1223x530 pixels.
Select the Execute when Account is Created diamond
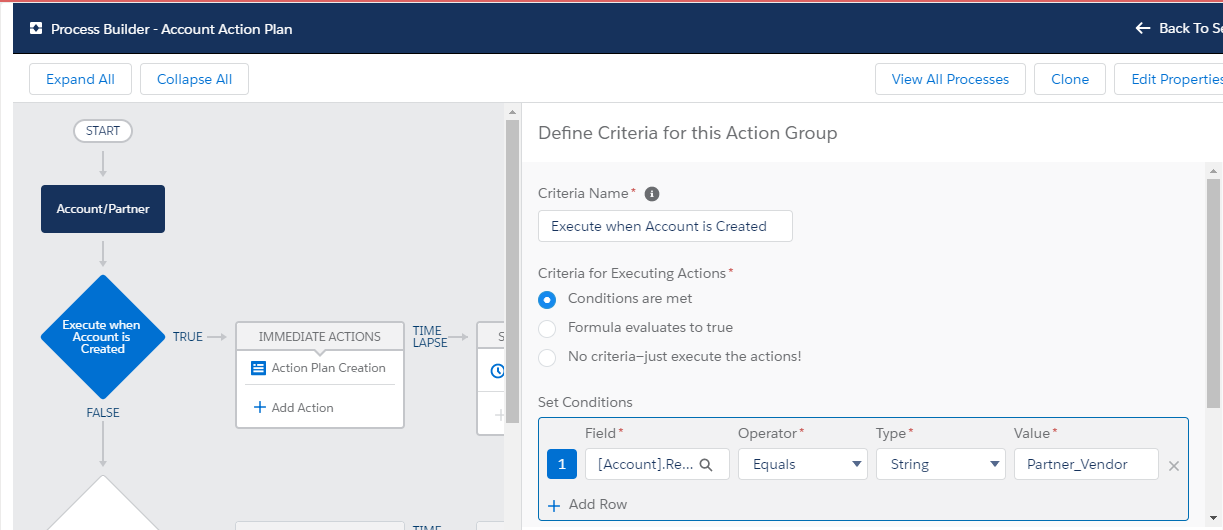tap(102, 337)
